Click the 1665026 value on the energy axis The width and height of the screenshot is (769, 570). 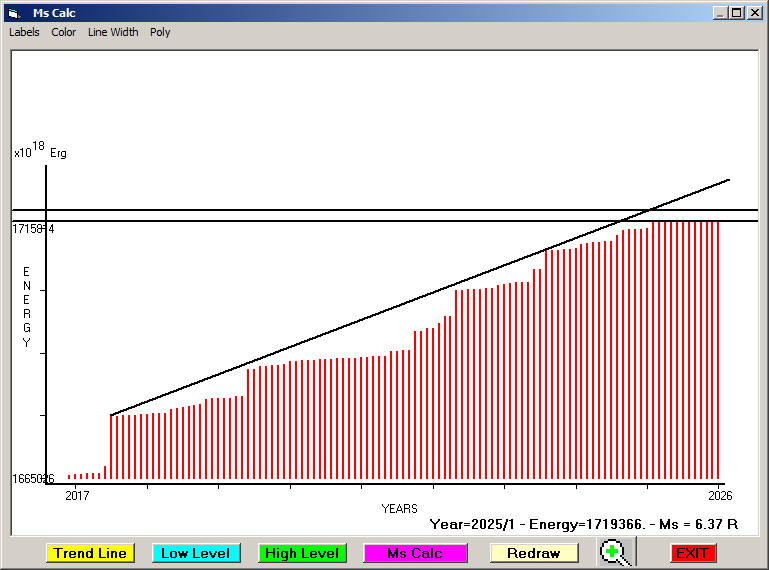(x=33, y=479)
